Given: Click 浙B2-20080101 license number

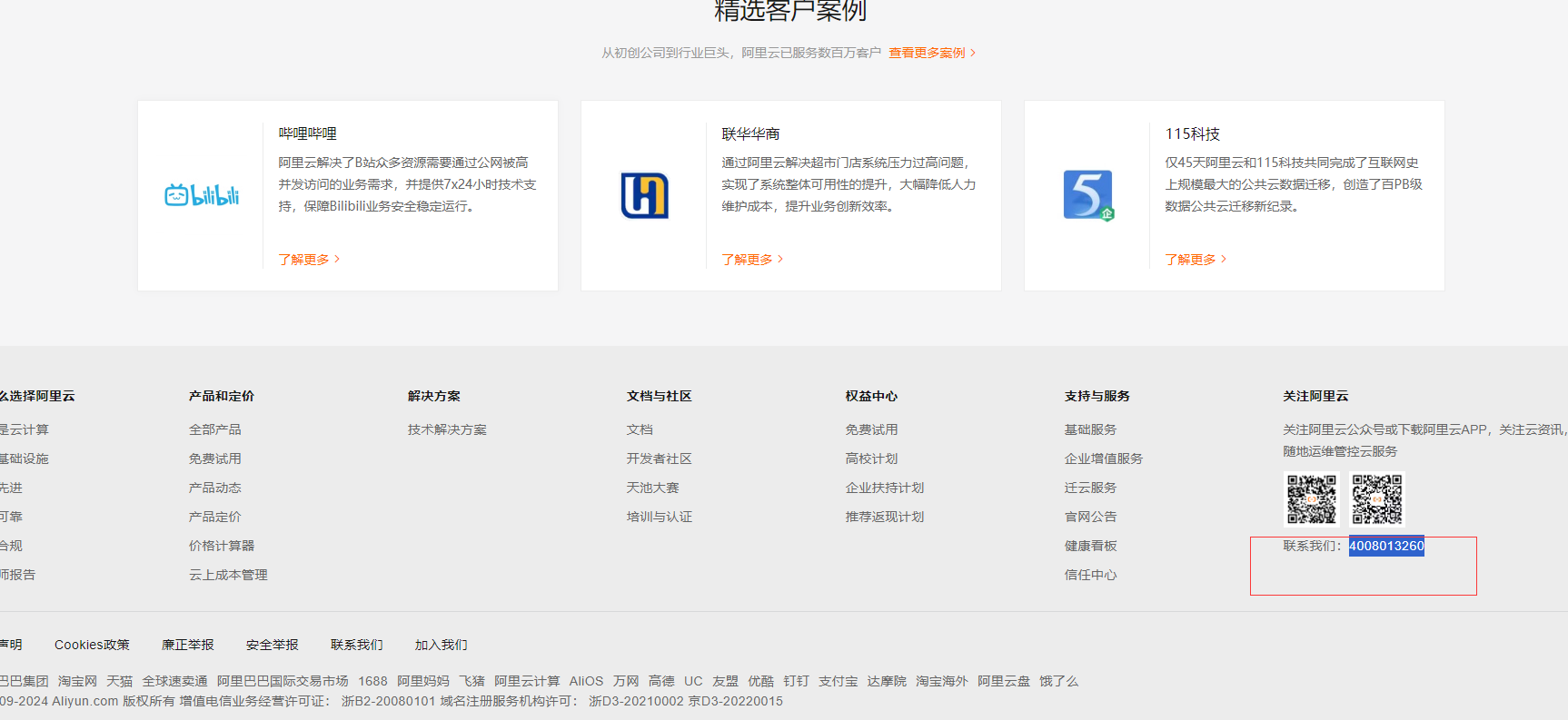Looking at the screenshot, I should [388, 701].
